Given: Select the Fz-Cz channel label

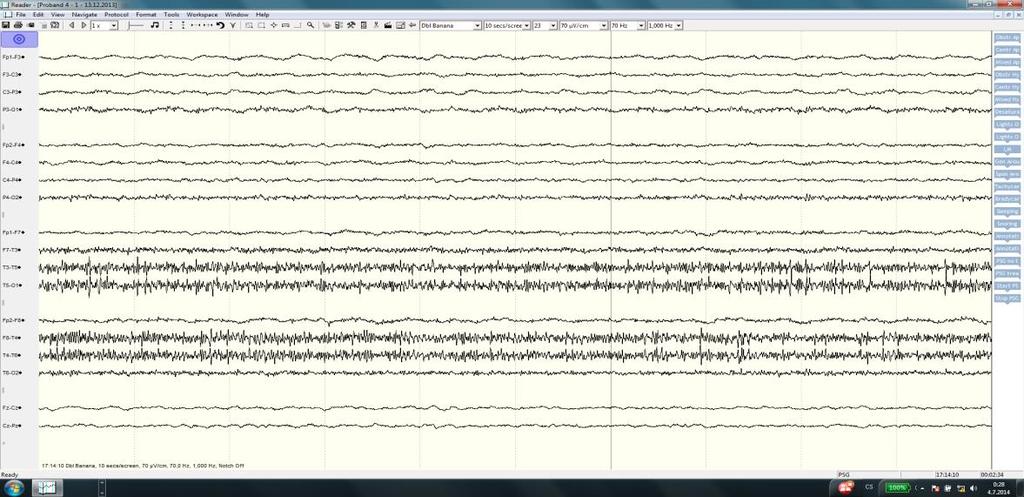Looking at the screenshot, I should coord(12,408).
